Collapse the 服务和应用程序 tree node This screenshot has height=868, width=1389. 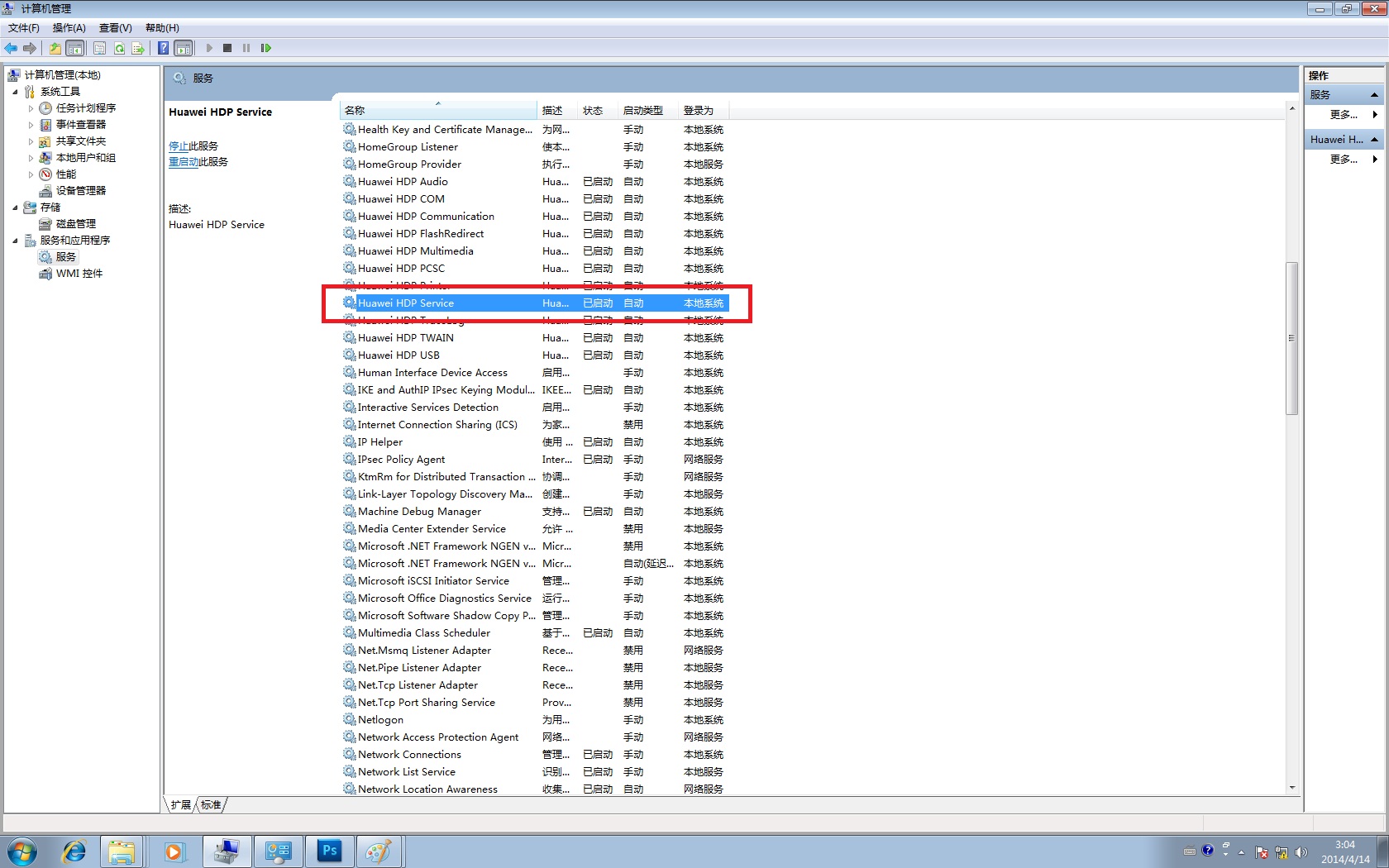[15, 241]
